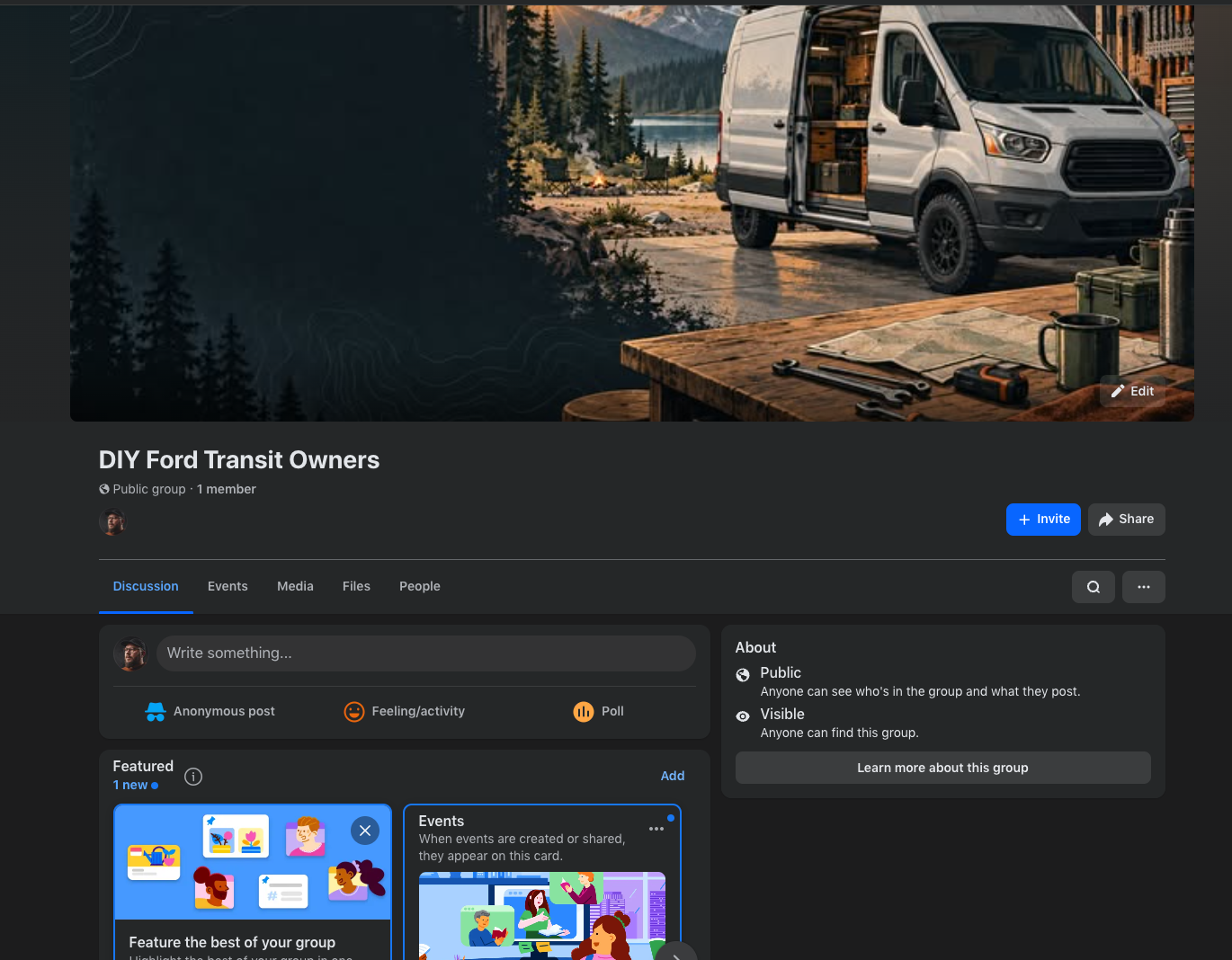The height and width of the screenshot is (960, 1232).
Task: Open the Events card three-dot menu
Action: tap(656, 829)
